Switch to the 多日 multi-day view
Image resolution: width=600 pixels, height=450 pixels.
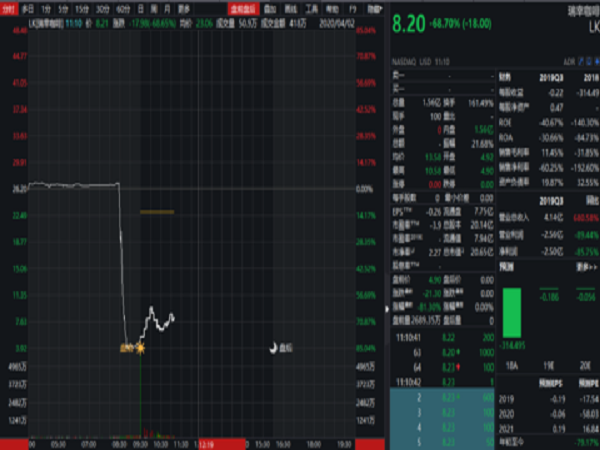[27, 8]
